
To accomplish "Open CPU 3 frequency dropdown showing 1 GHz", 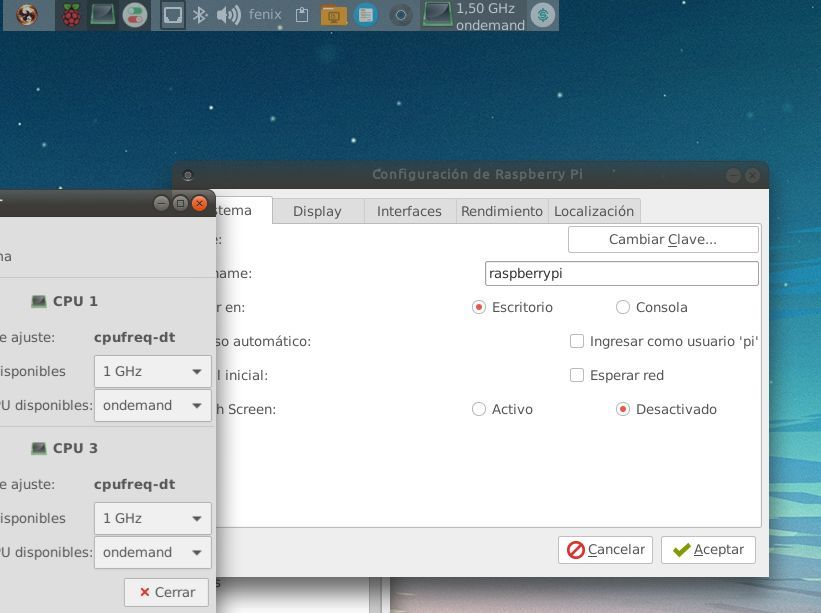I will (x=153, y=519).
